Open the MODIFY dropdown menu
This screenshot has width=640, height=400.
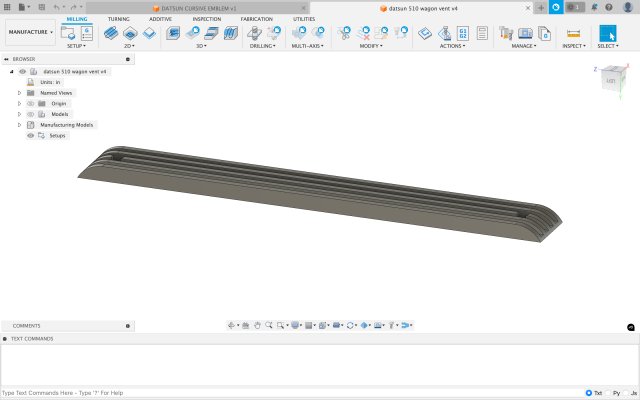371,46
